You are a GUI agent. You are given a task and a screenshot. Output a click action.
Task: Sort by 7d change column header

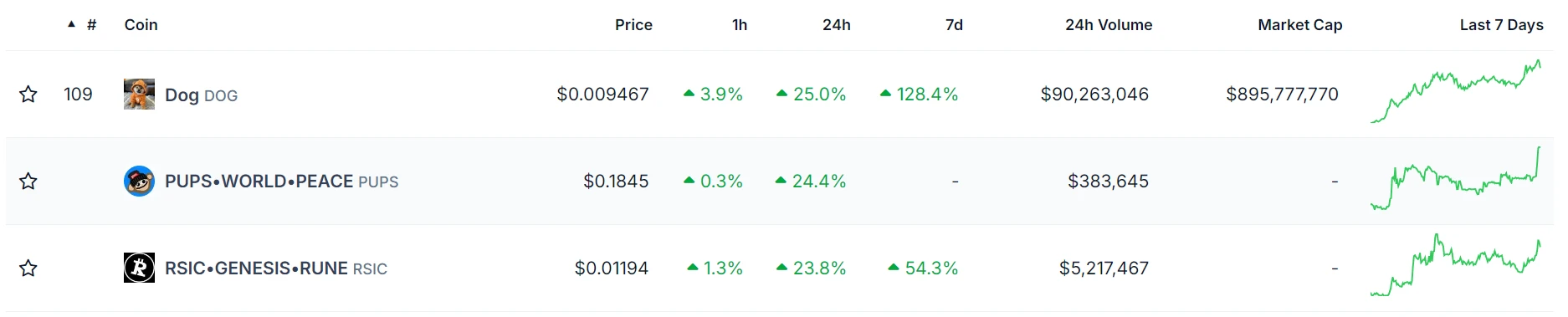coord(954,25)
